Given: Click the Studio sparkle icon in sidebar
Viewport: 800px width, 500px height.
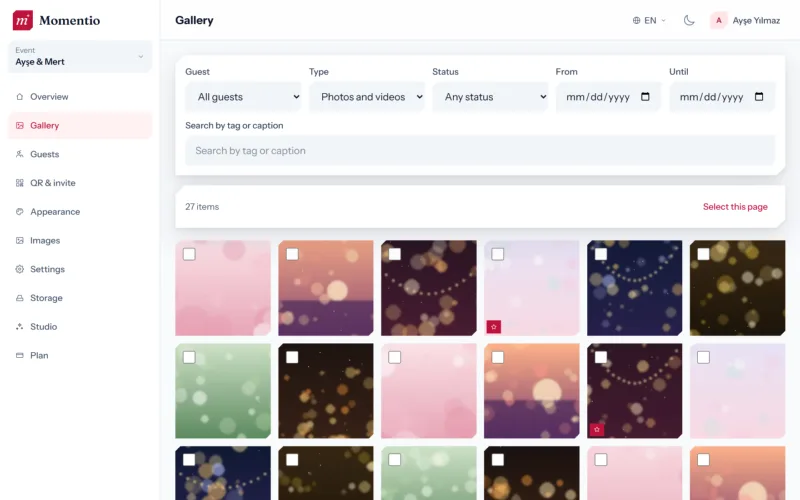Looking at the screenshot, I should [19, 327].
